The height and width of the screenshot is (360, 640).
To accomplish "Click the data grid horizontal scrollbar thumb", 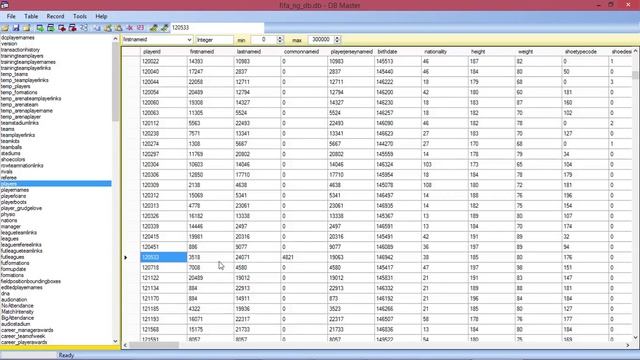I will coord(154,345).
